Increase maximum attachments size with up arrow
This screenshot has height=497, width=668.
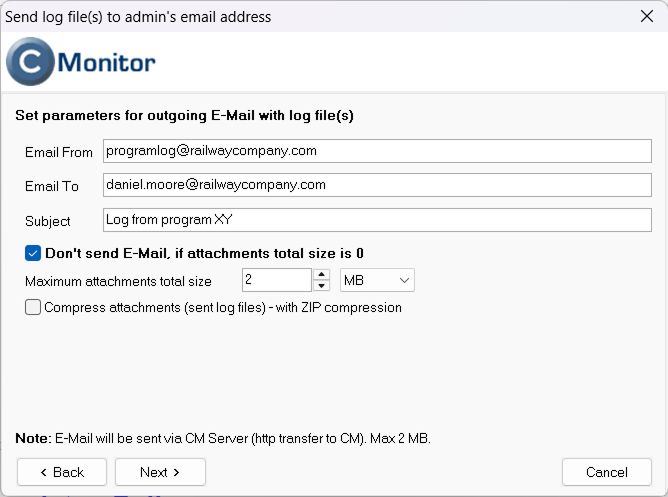(x=322, y=274)
